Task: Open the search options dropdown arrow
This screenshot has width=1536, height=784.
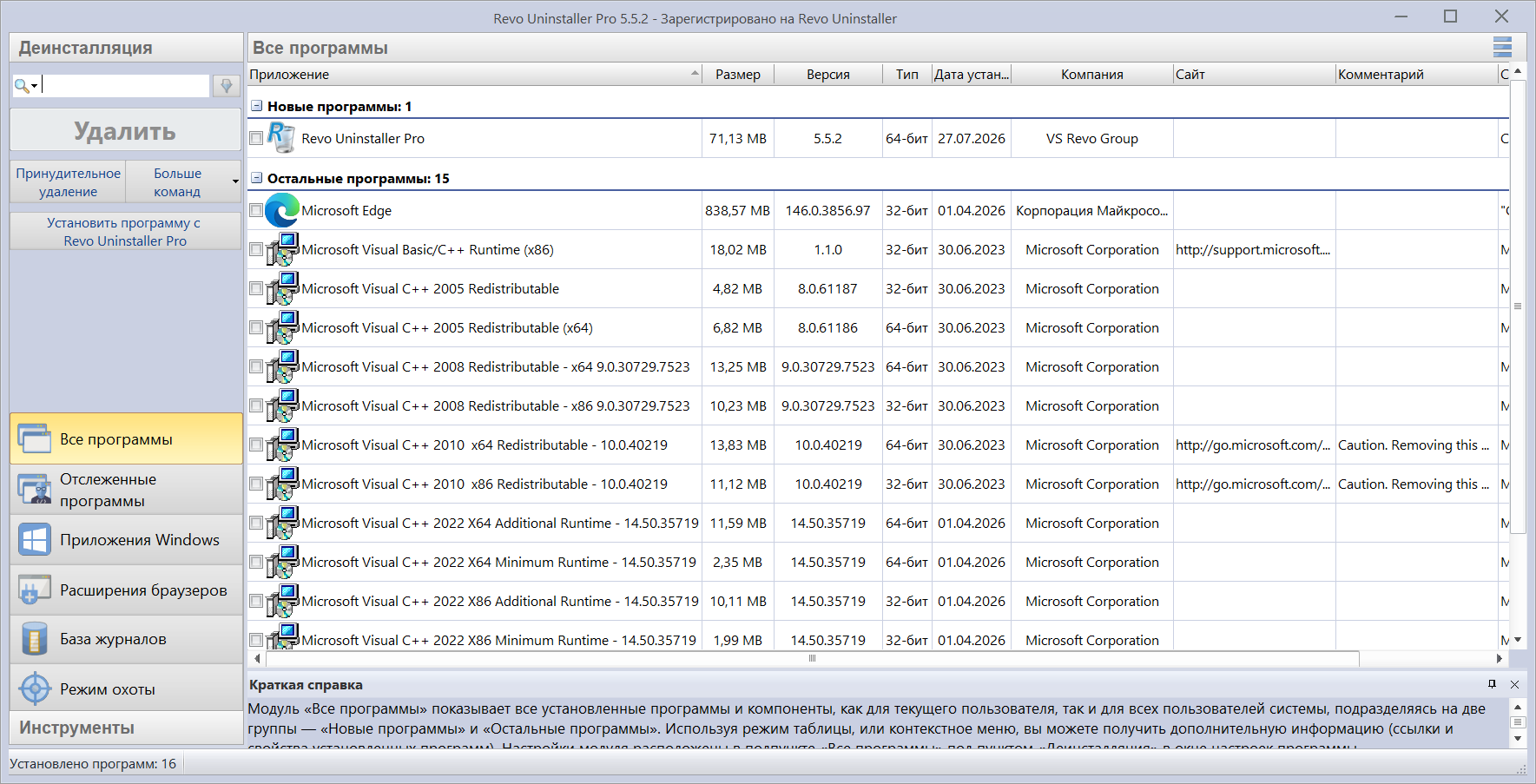Action: point(35,86)
